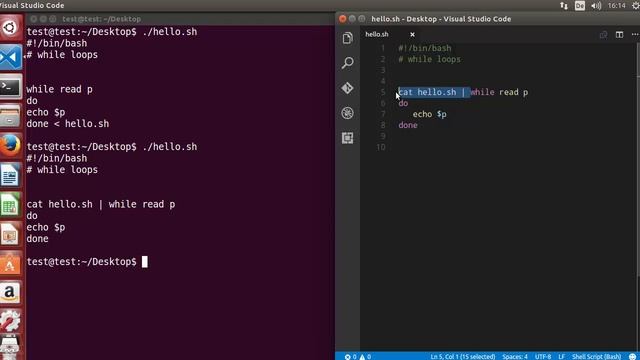
Task: Change indentation via 'Spaces: 4'
Action: click(515, 356)
